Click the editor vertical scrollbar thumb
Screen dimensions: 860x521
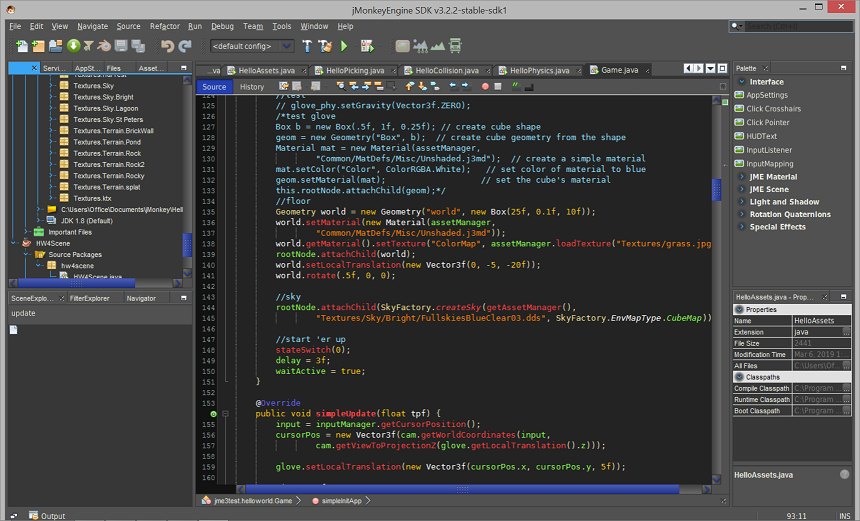[x=716, y=190]
